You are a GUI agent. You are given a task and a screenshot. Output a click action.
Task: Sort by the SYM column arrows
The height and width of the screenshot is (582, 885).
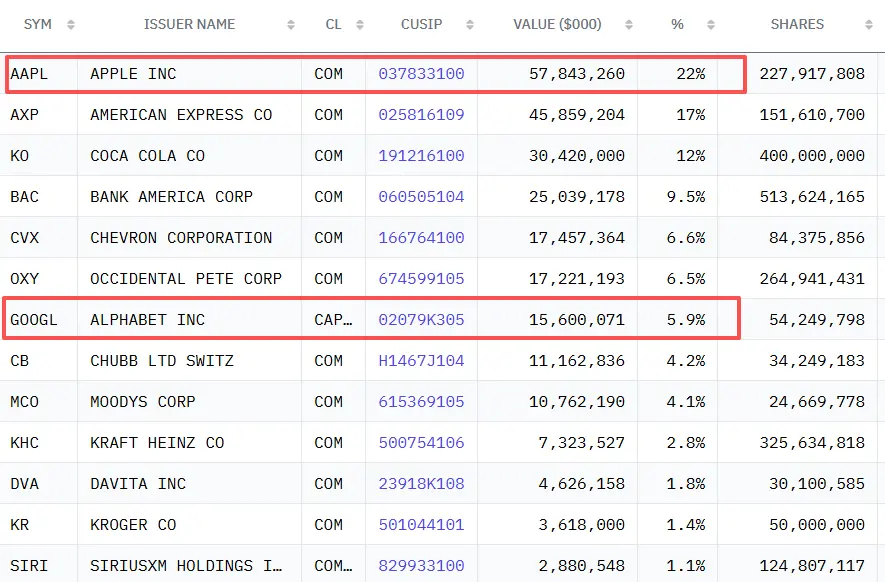tap(71, 25)
